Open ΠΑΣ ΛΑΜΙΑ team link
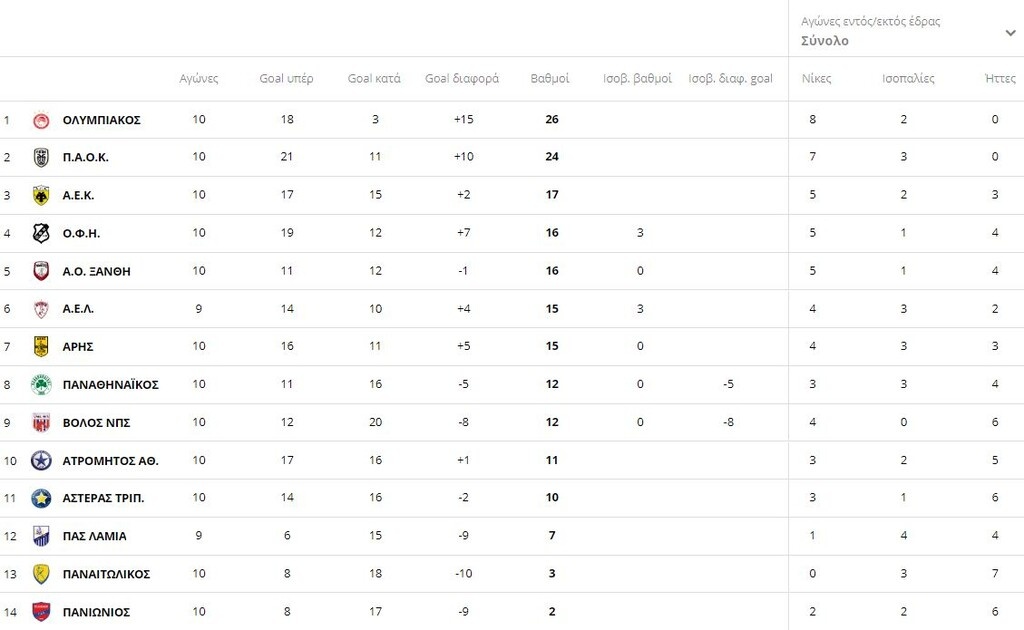1024x630 pixels. tap(94, 536)
